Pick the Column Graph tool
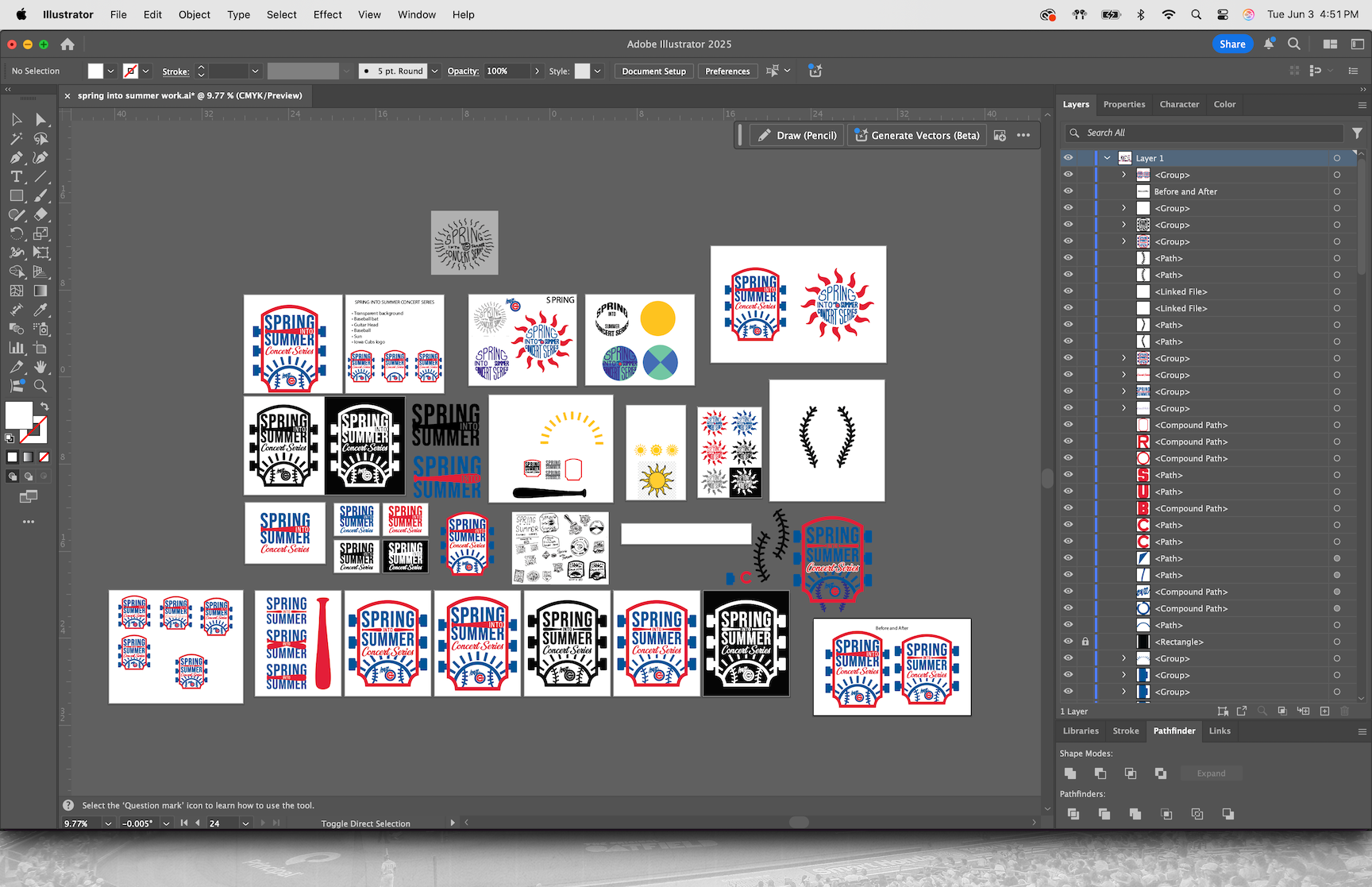Viewport: 1372px width, 887px height. click(16, 349)
